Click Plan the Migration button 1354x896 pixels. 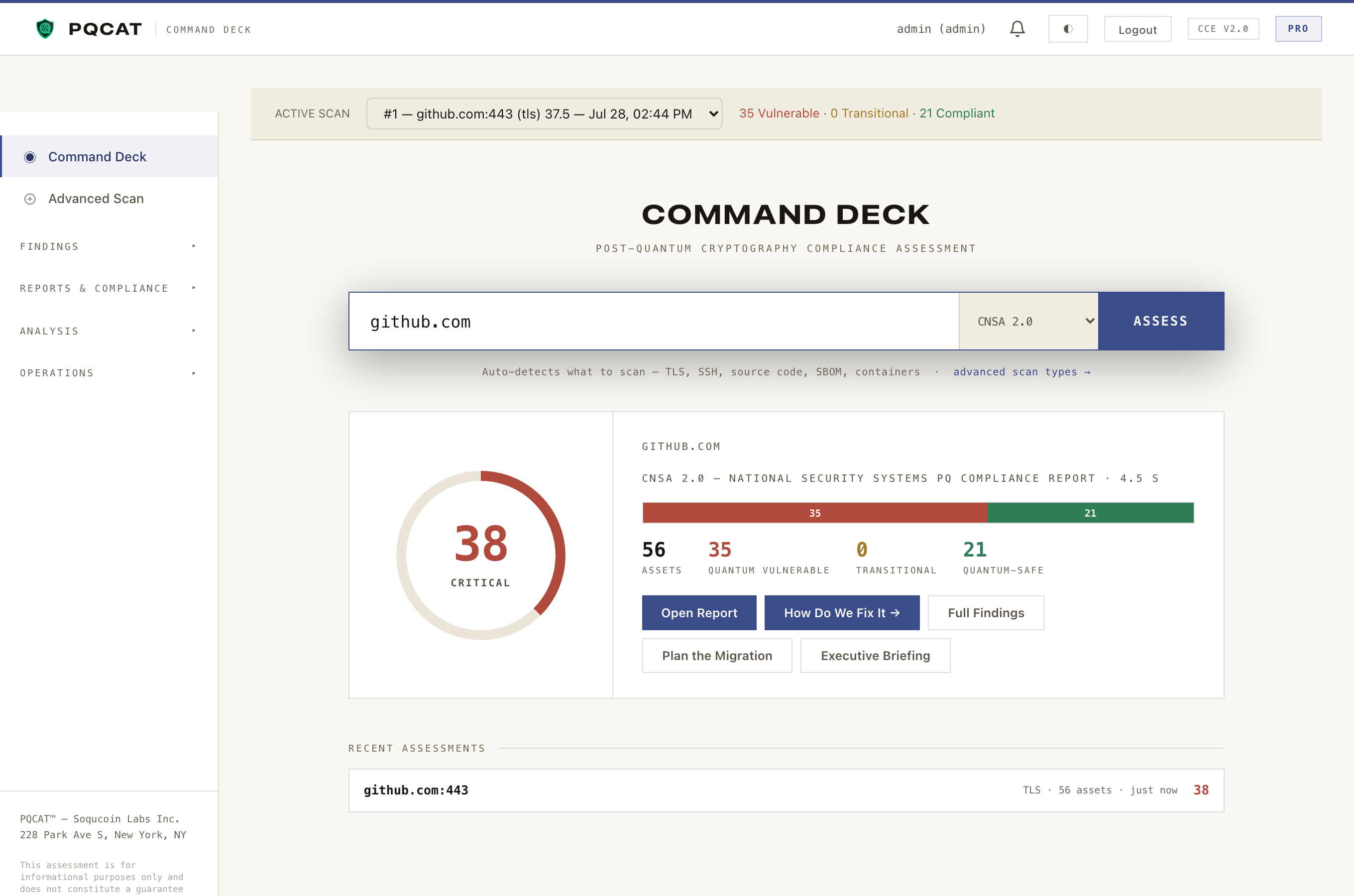click(716, 656)
